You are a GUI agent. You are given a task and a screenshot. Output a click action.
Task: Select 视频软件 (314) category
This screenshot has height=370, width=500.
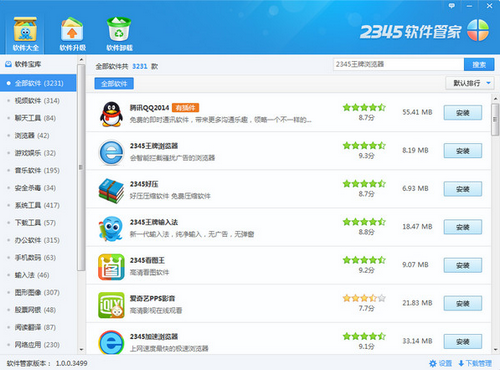tap(38, 101)
